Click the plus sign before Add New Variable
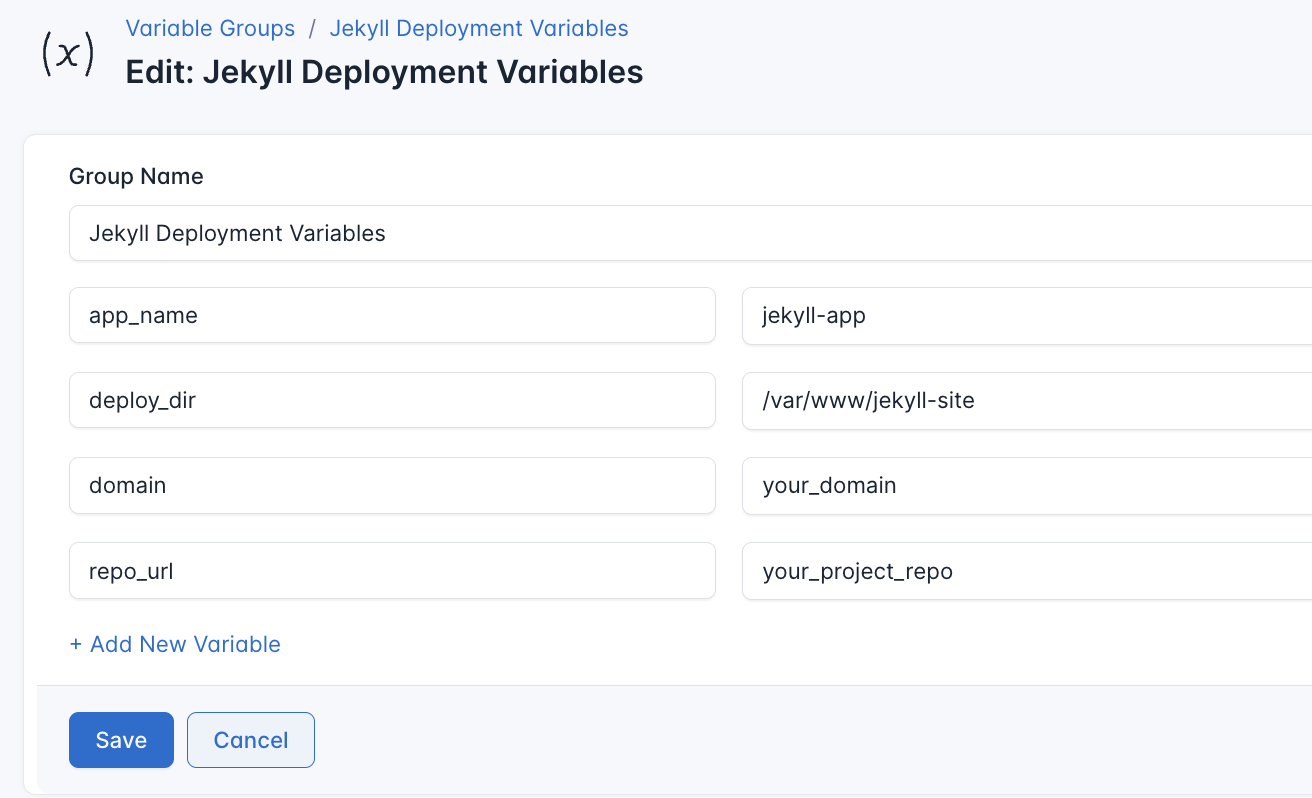1312x798 pixels. click(x=76, y=644)
